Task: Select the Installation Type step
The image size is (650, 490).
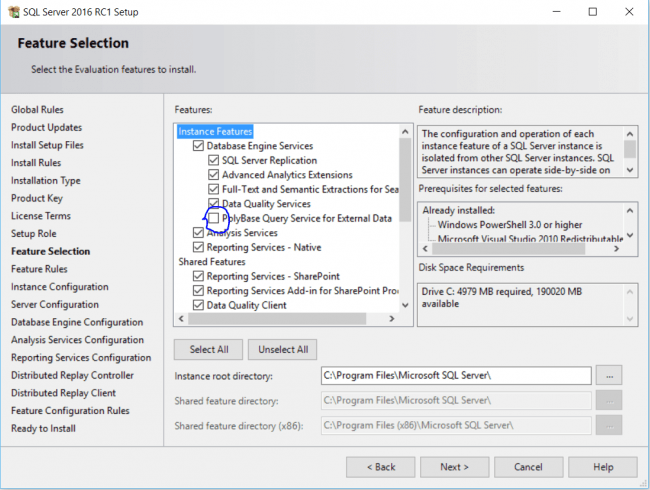Action: click(x=46, y=181)
